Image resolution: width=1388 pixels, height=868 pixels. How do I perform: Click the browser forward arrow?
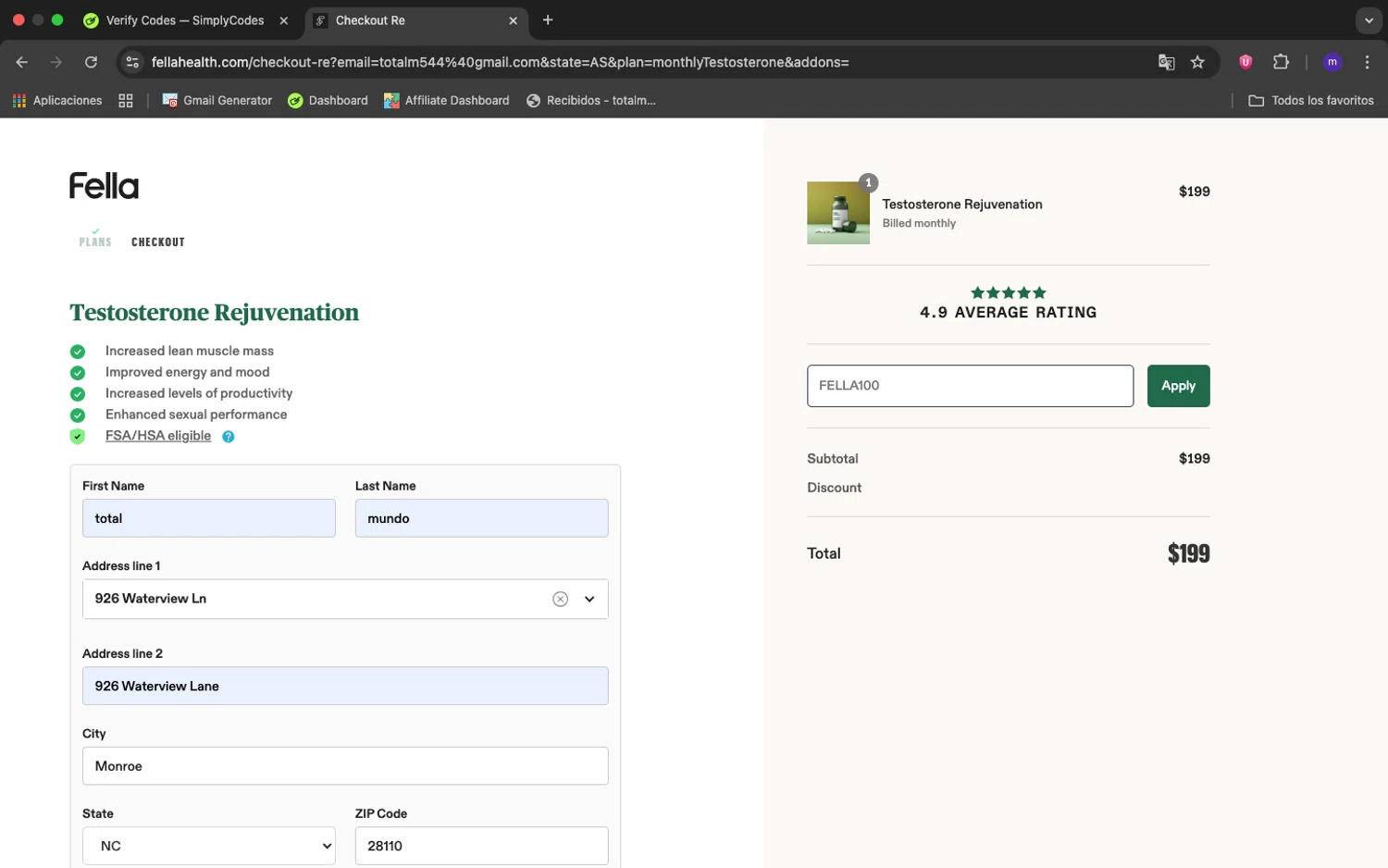[56, 62]
